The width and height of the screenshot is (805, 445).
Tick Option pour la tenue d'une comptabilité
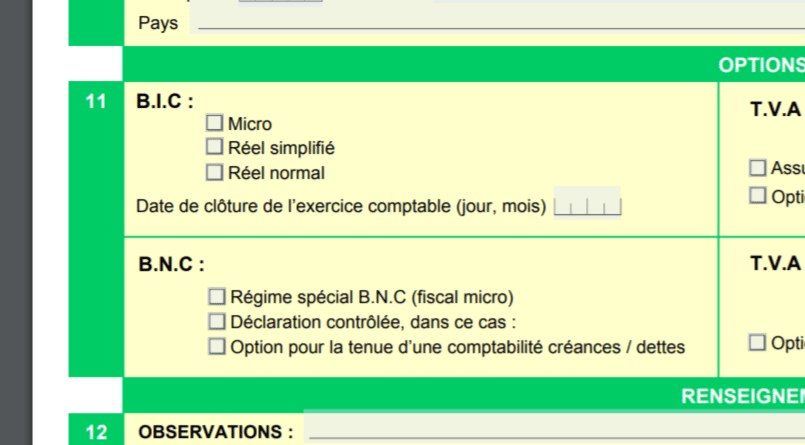216,347
